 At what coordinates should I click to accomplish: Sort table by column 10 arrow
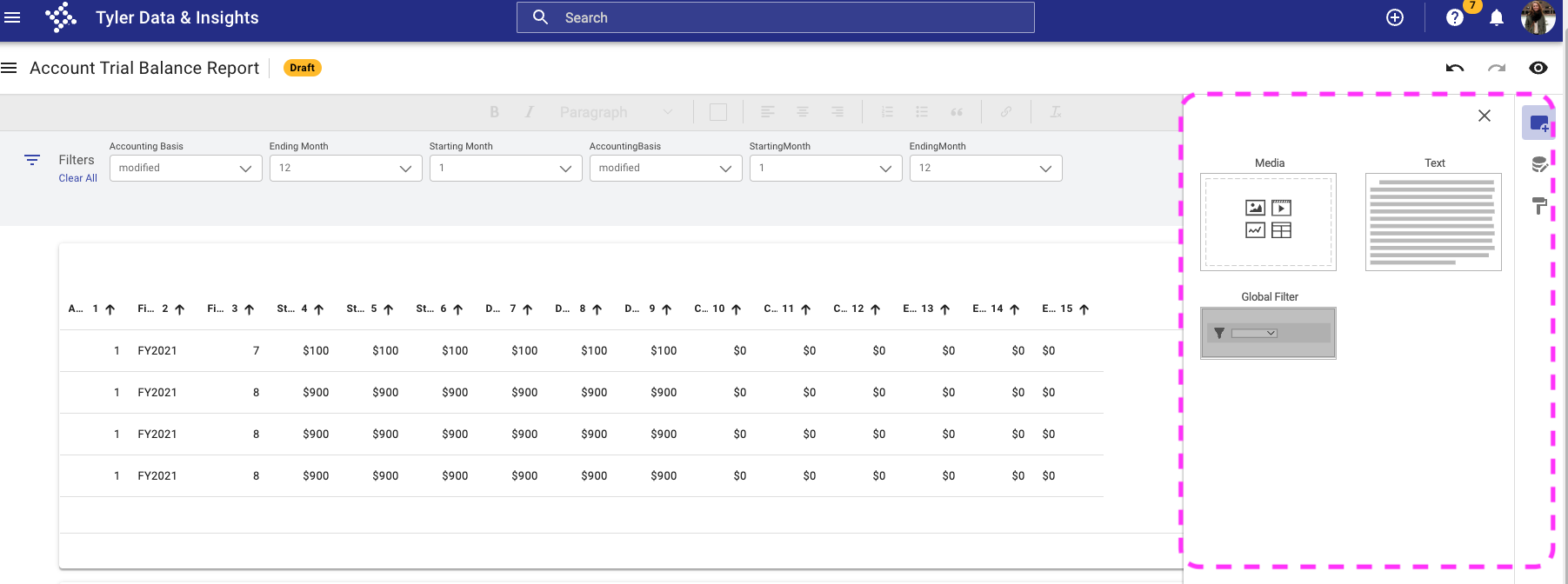(x=737, y=309)
